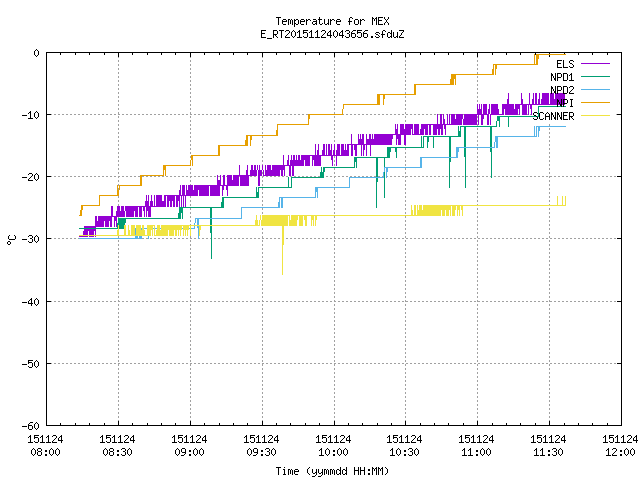Click the orange NPI legend line sample
This screenshot has width=640, height=480.
(595, 103)
